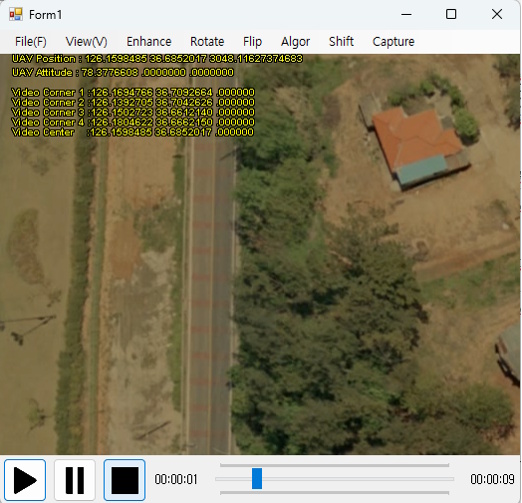
Task: Open the File(F) menu
Action: coord(31,42)
